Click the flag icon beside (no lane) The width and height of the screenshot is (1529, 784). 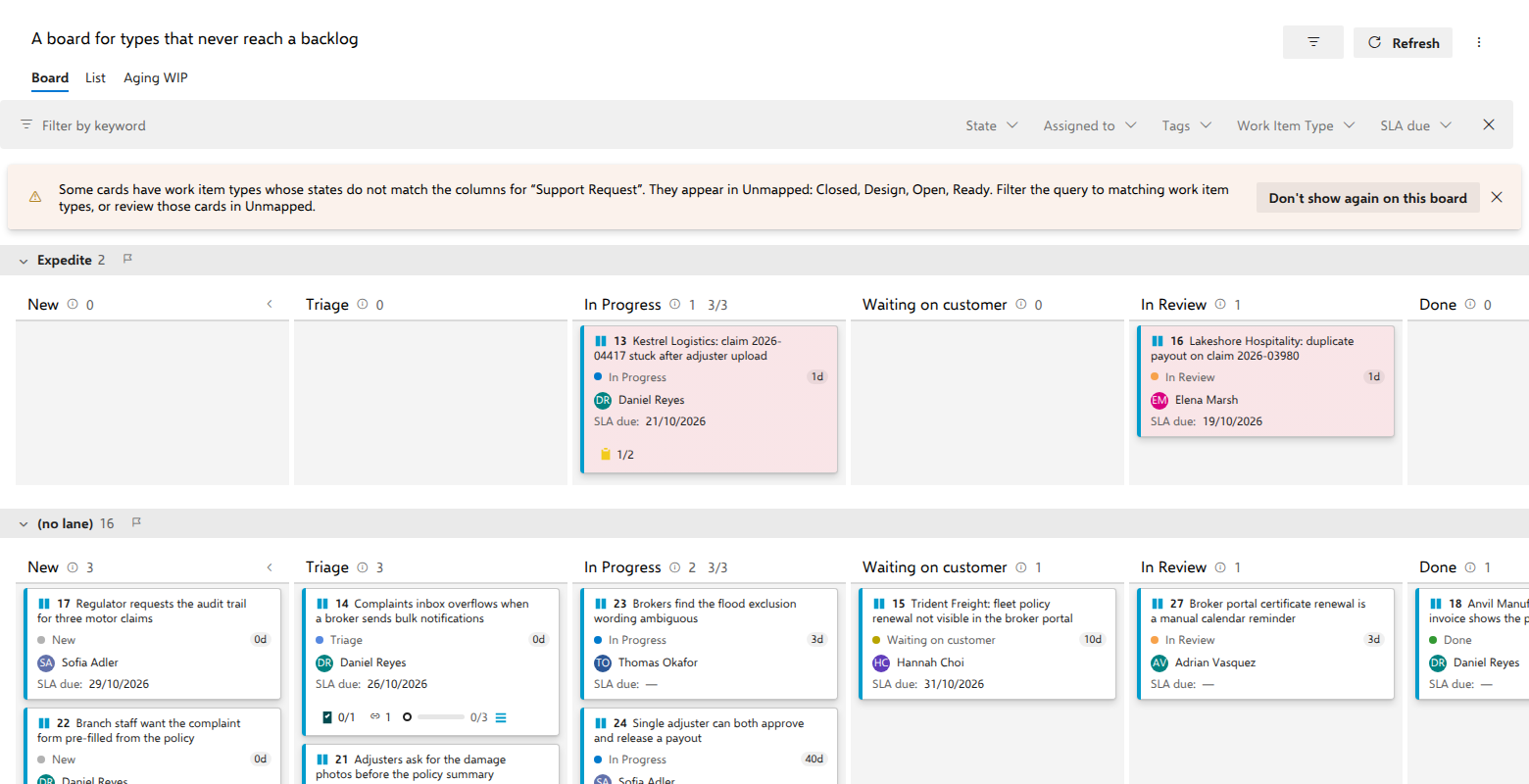pos(136,523)
